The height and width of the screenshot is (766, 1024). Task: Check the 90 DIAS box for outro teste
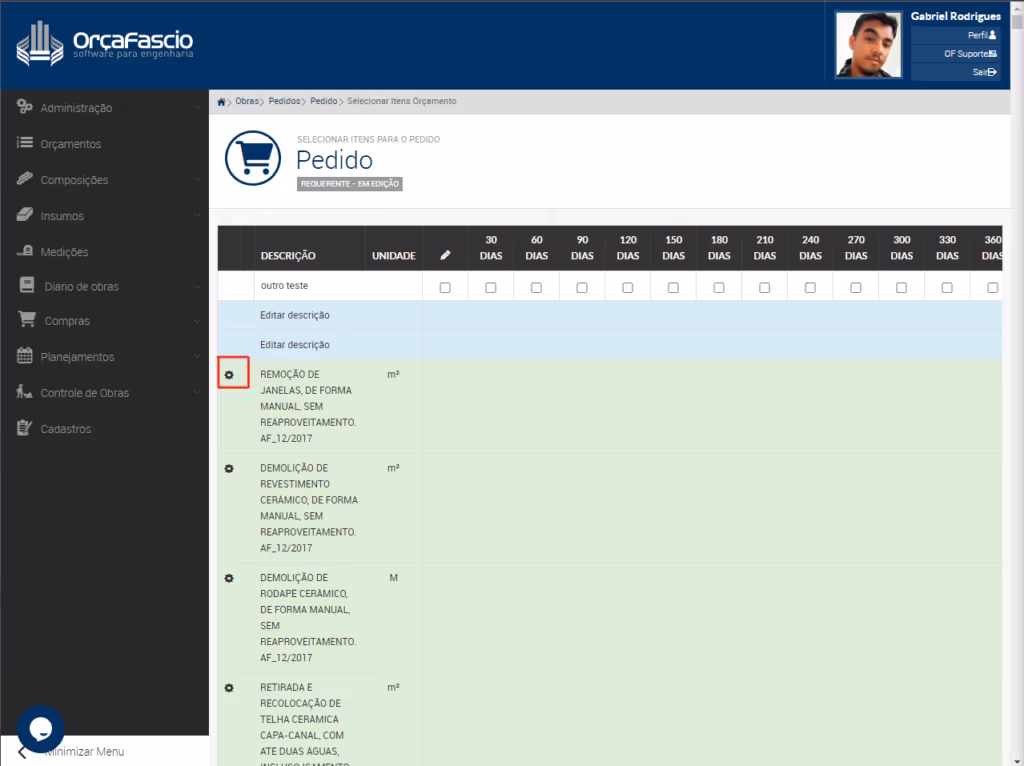(583, 288)
